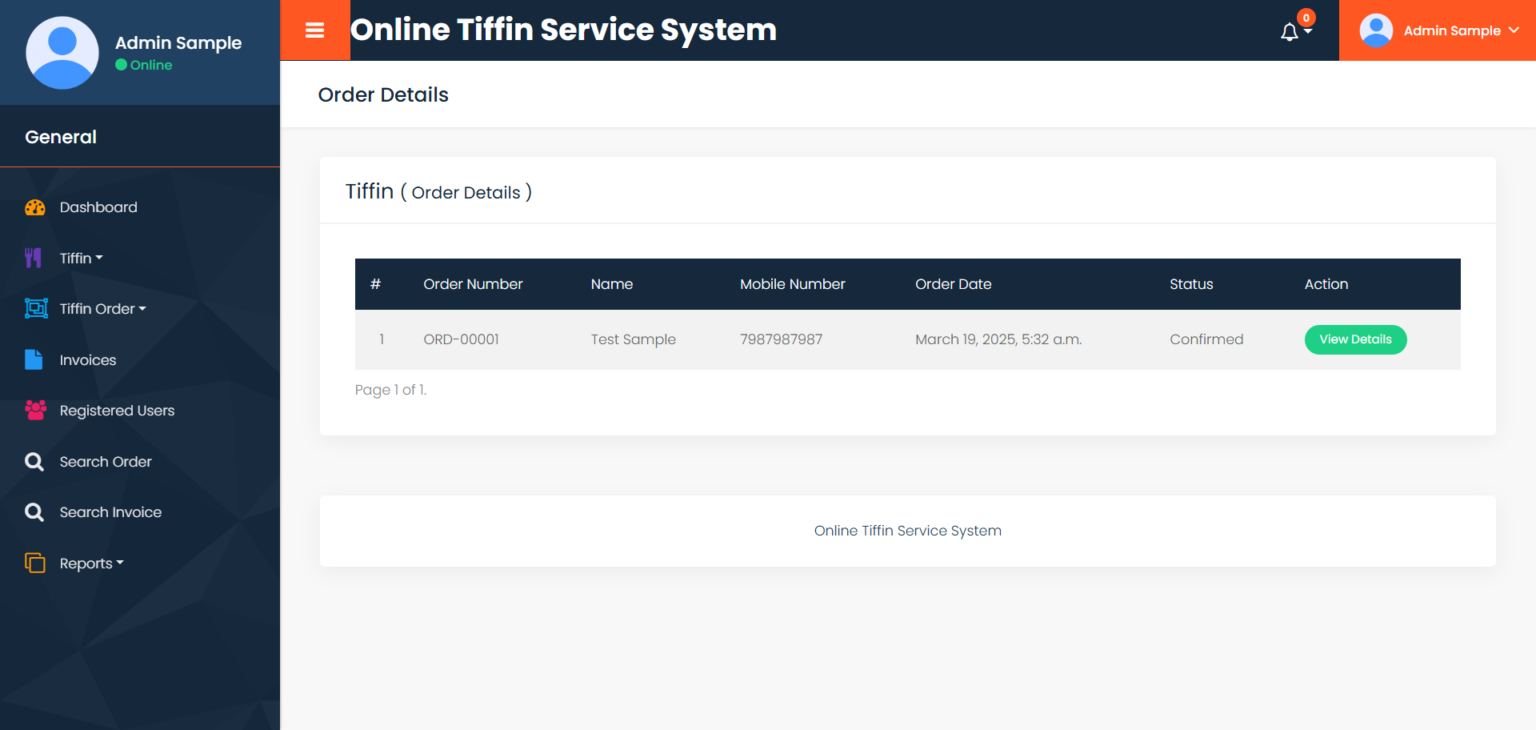This screenshot has width=1536, height=730.
Task: Go to Dashboard in sidebar
Action: pyautogui.click(x=98, y=207)
